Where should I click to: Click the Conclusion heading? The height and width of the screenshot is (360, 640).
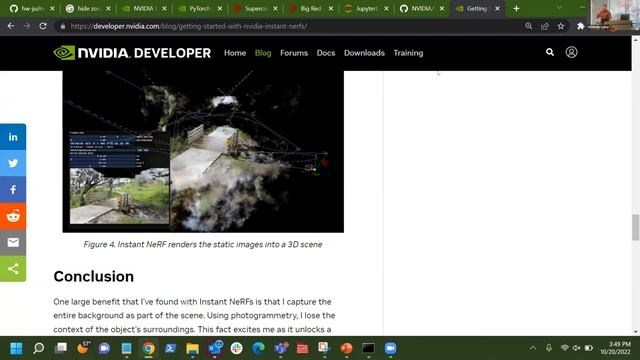point(93,277)
